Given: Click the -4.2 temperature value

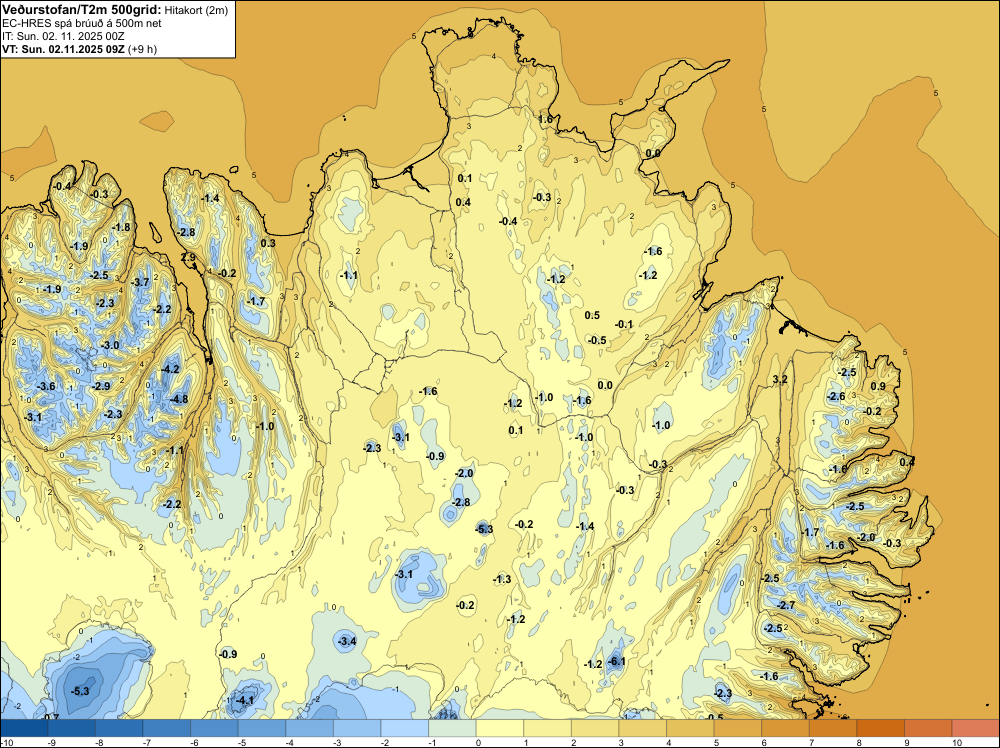Looking at the screenshot, I should pos(171,369).
